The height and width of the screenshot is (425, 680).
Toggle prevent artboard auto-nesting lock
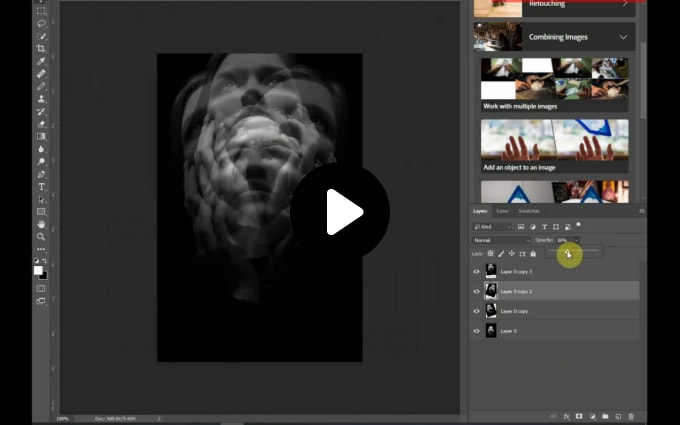coord(522,254)
